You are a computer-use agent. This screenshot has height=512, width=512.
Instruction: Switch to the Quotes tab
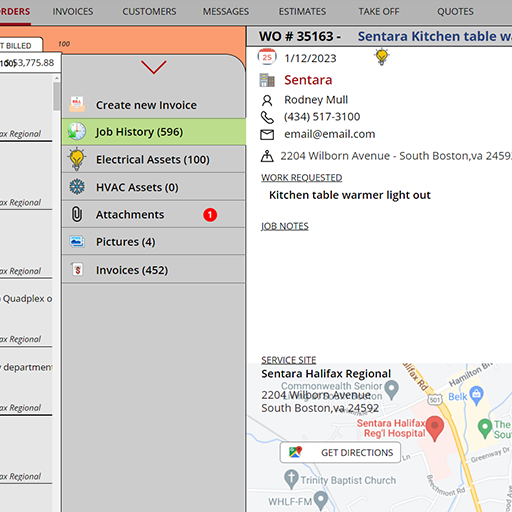[x=455, y=12]
